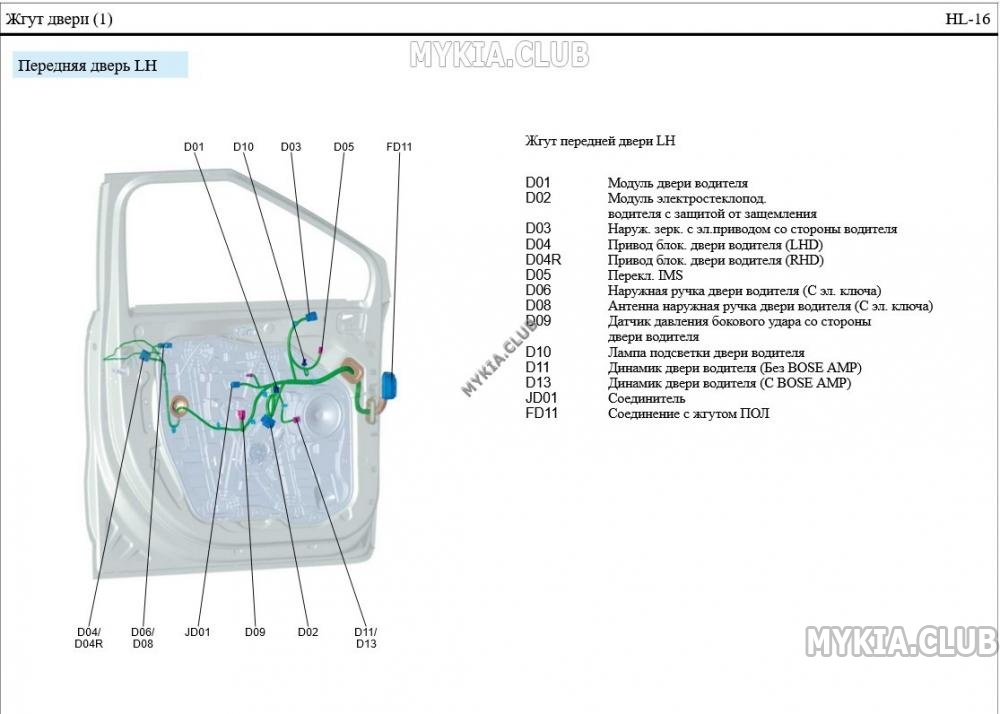Click the D02 callout below the door

point(308,632)
